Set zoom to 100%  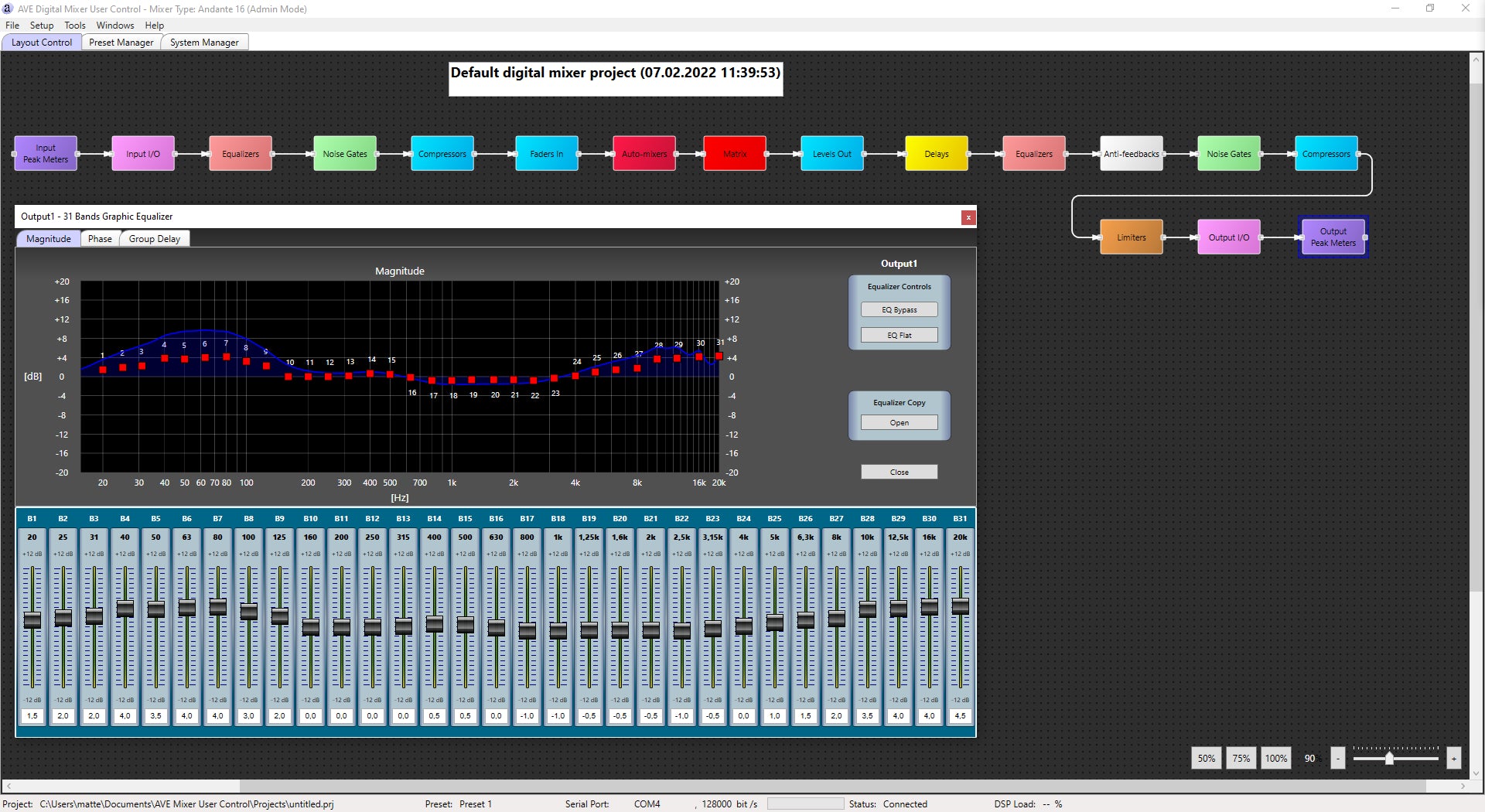click(x=1276, y=758)
